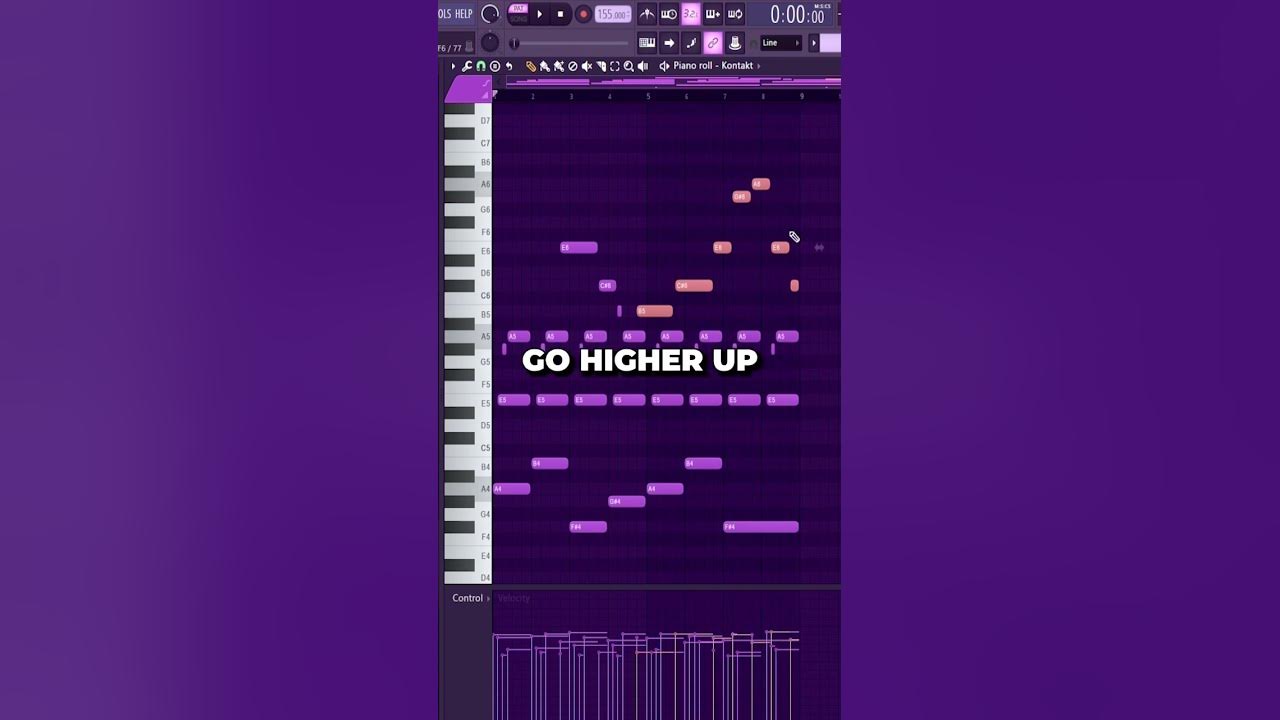Select the pink B5 note
Image resolution: width=1280 pixels, height=720 pixels.
(655, 311)
